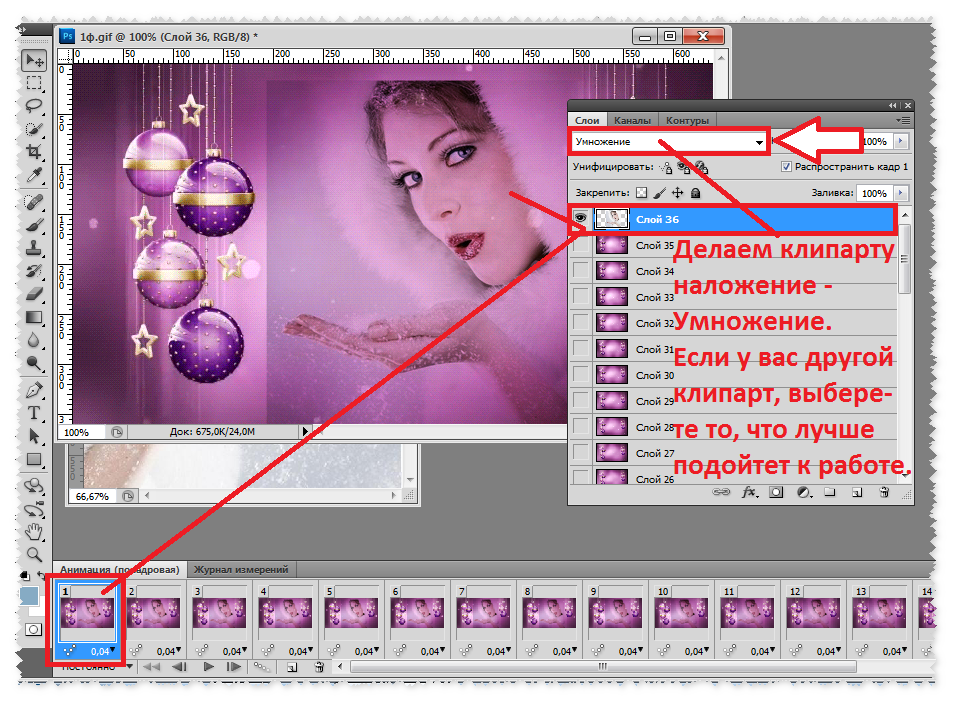Show Слой 30 via its visibility box
Screen dimensions: 953x702
pyautogui.click(x=580, y=375)
